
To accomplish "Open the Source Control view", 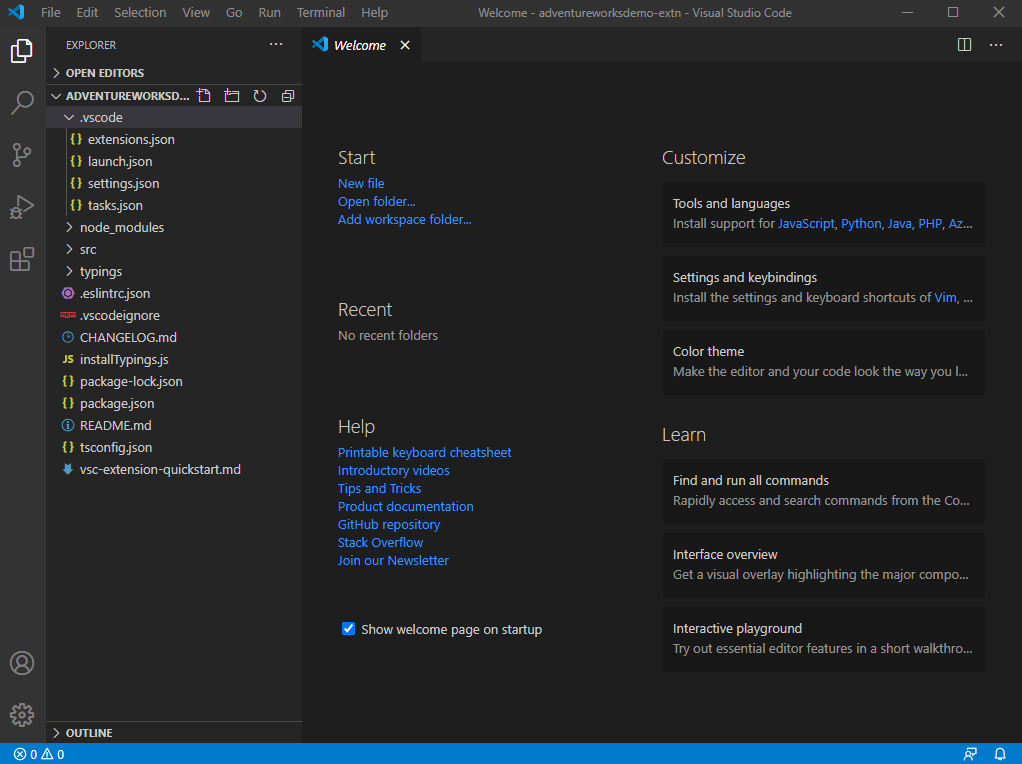I will [22, 155].
